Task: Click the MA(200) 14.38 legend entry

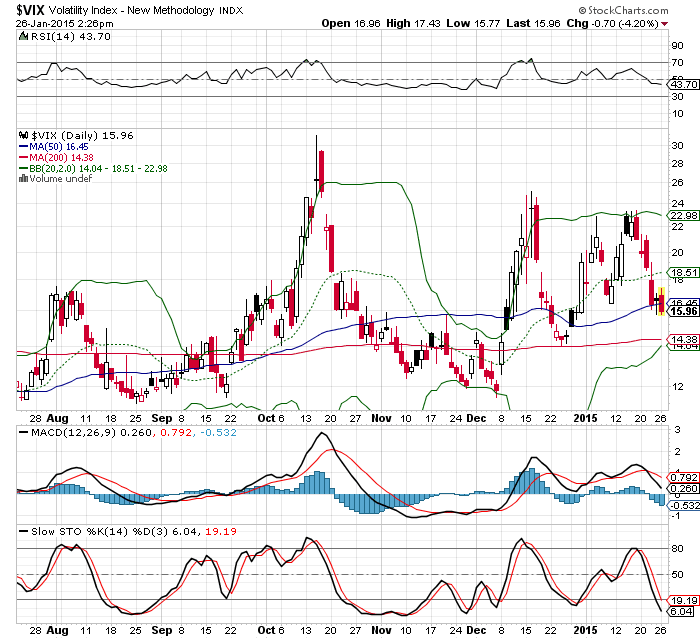Action: [61, 158]
